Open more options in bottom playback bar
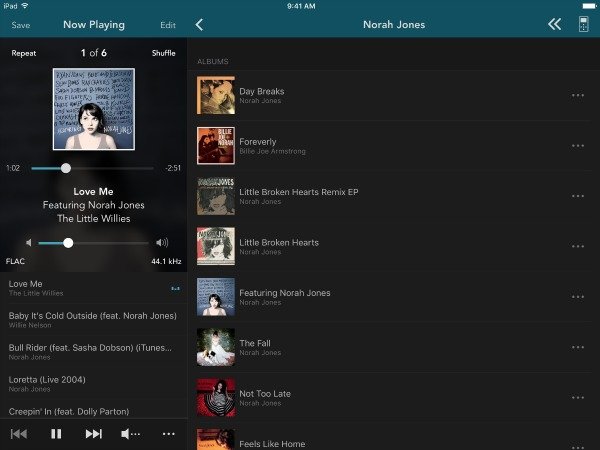 coord(168,434)
